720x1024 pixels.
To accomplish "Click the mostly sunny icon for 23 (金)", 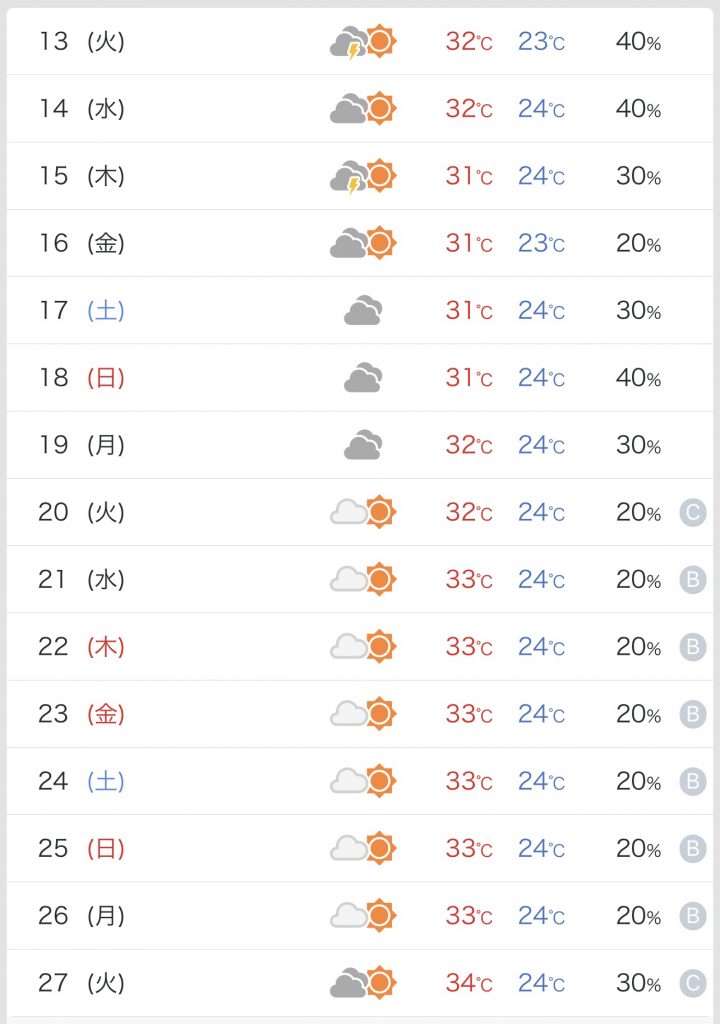I will click(x=363, y=714).
